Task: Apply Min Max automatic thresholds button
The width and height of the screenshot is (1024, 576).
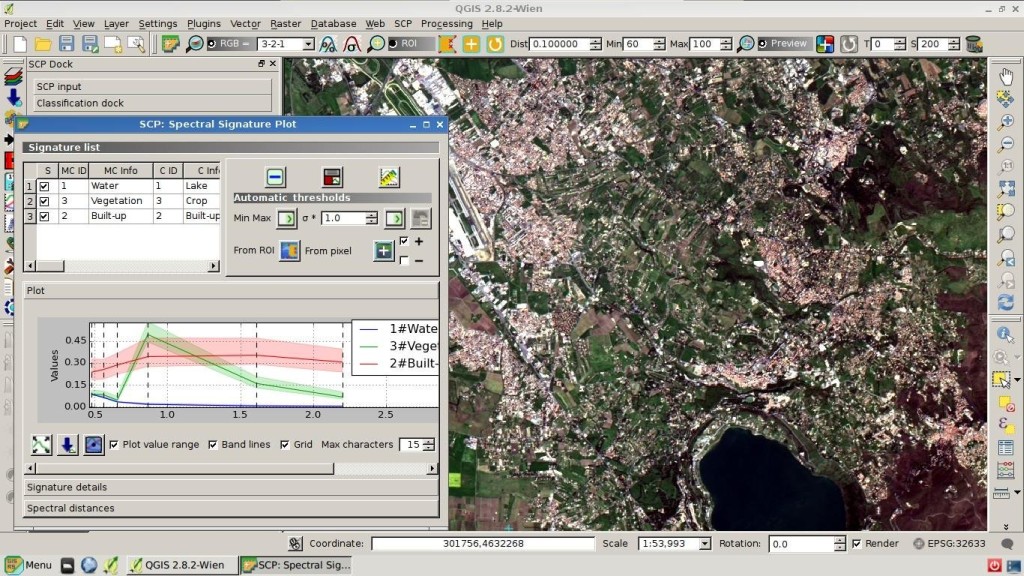Action: click(286, 218)
